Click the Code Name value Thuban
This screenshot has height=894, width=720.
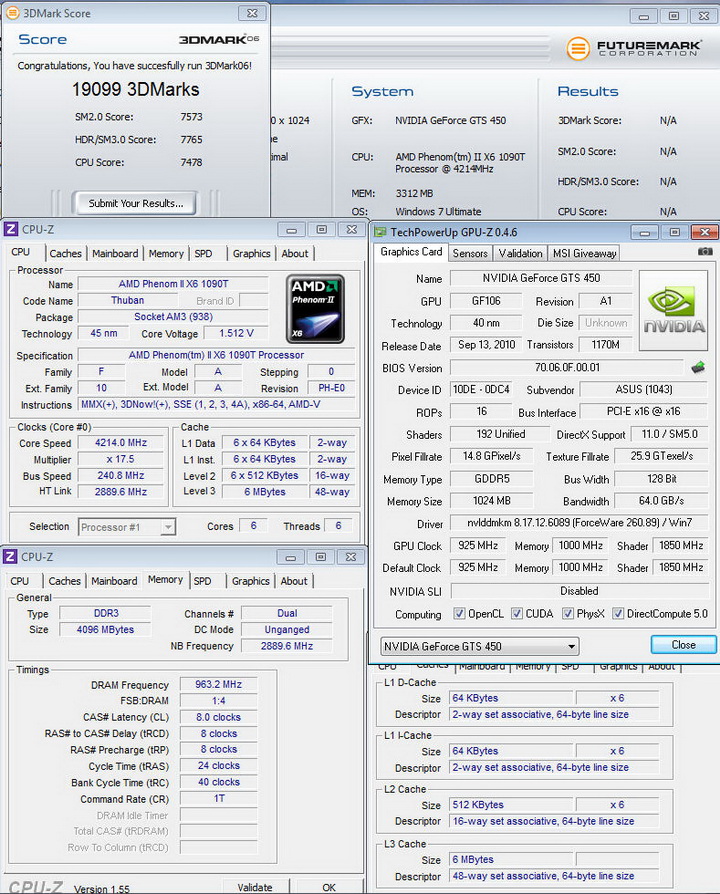coord(127,300)
